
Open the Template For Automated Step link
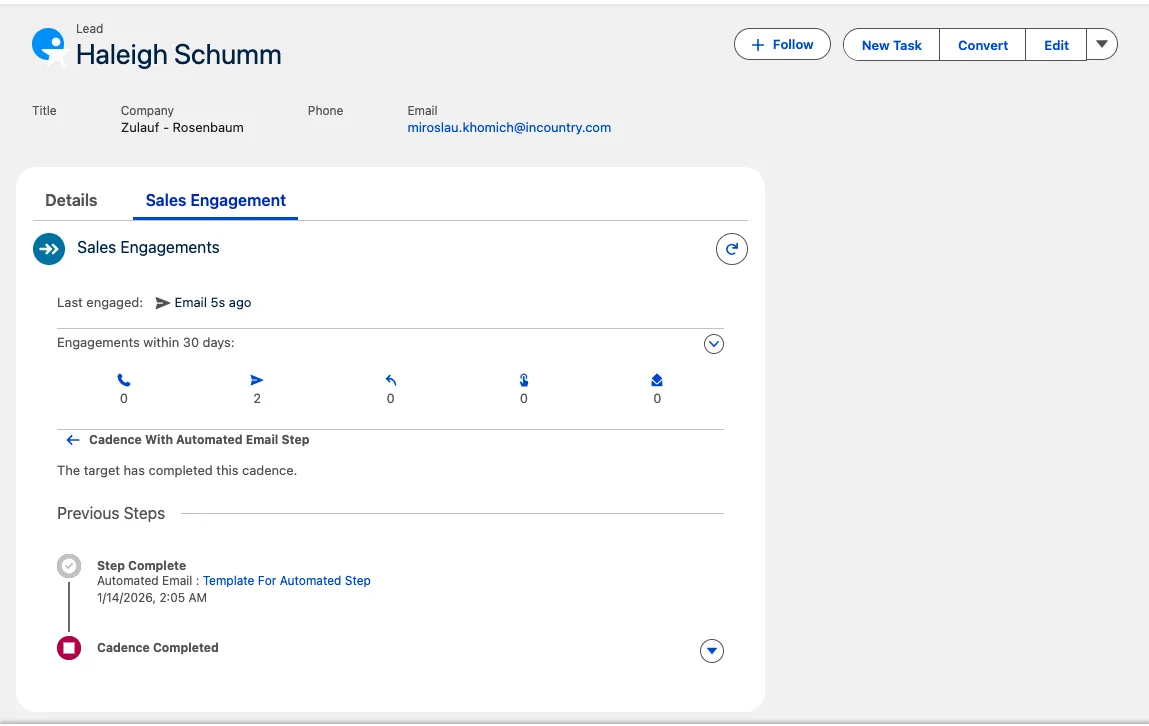tap(286, 581)
